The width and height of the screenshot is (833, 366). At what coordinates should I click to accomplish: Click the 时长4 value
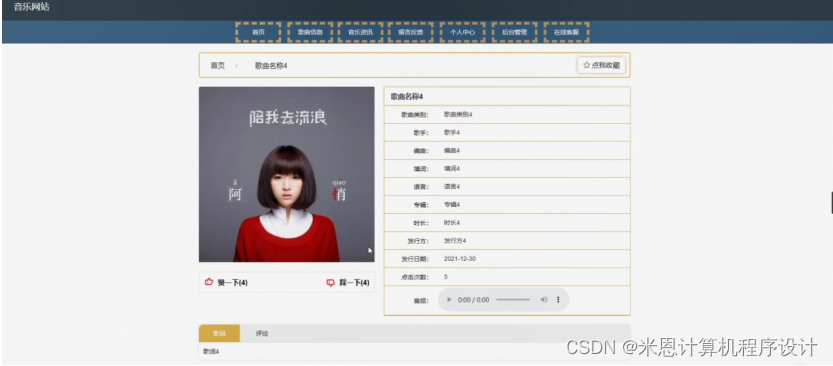452,223
